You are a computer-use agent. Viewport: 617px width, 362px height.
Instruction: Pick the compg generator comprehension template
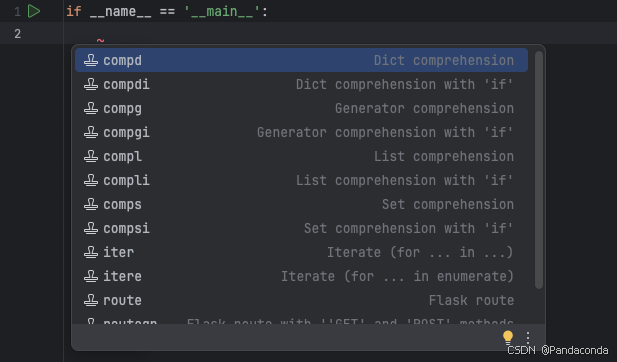click(x=301, y=108)
